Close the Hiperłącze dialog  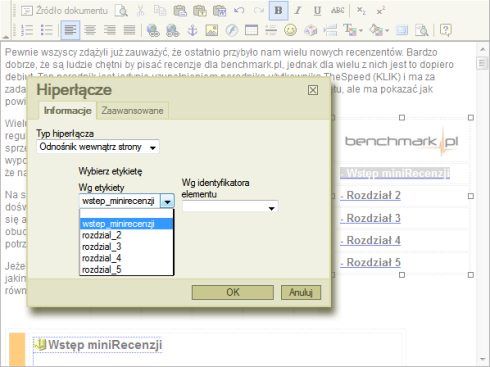(313, 90)
